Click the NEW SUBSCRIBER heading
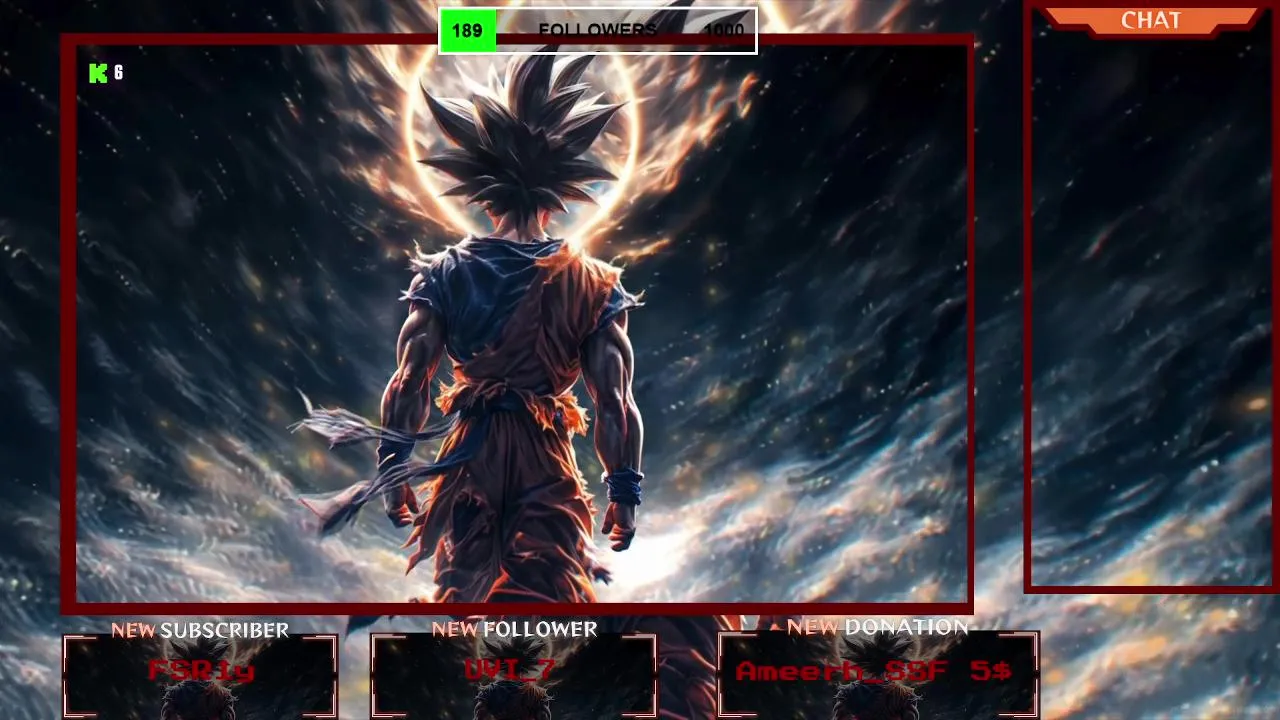This screenshot has width=1280, height=720. point(200,630)
